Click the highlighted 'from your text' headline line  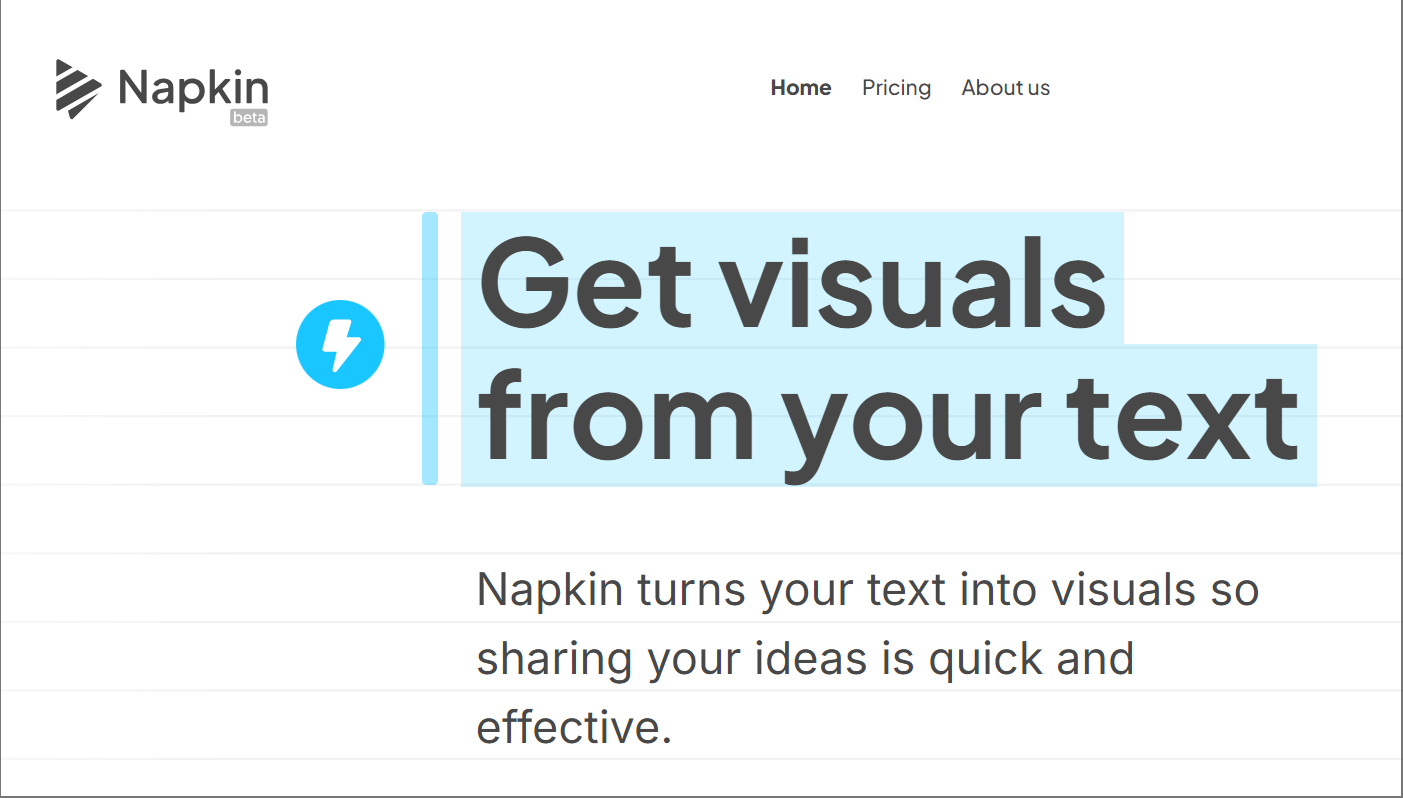pos(888,416)
